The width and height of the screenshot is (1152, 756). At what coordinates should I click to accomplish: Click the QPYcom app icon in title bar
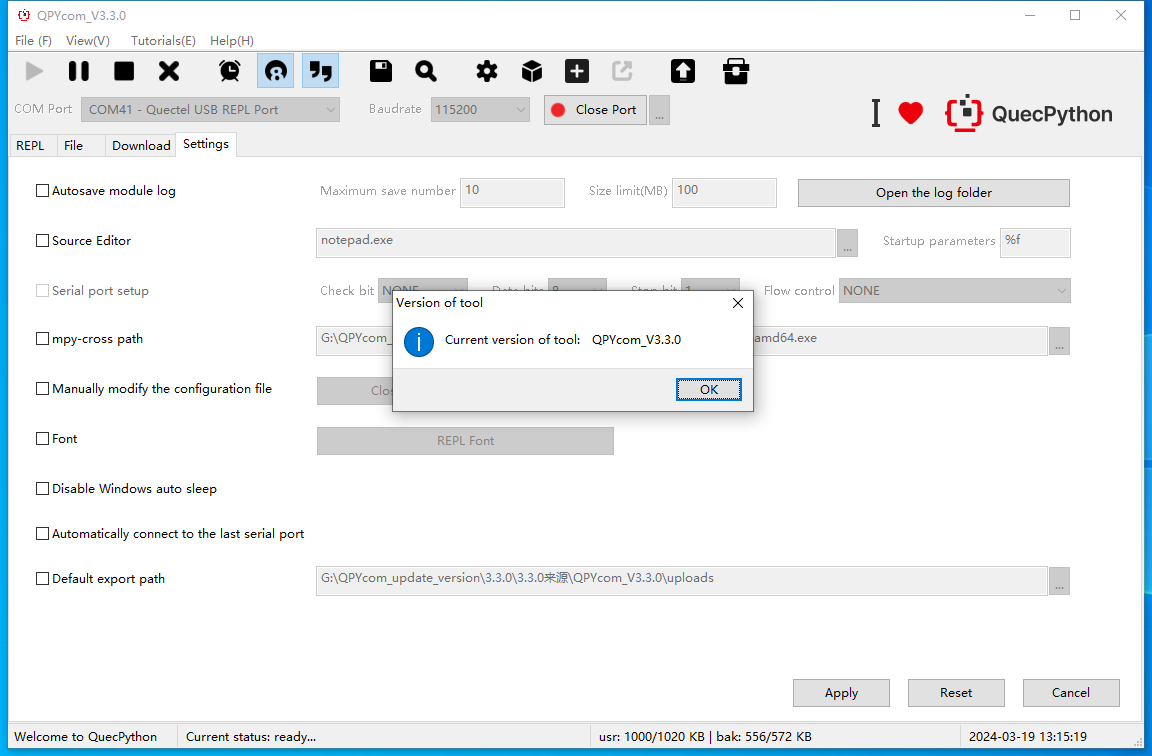pyautogui.click(x=24, y=15)
